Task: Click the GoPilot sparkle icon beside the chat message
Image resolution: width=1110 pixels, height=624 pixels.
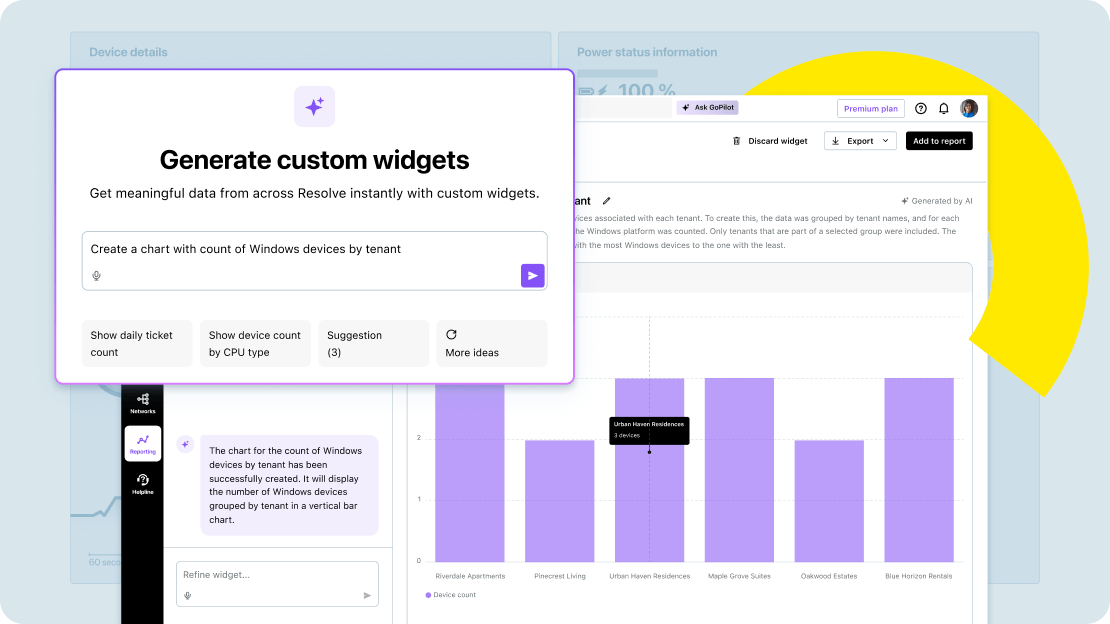Action: click(x=185, y=444)
